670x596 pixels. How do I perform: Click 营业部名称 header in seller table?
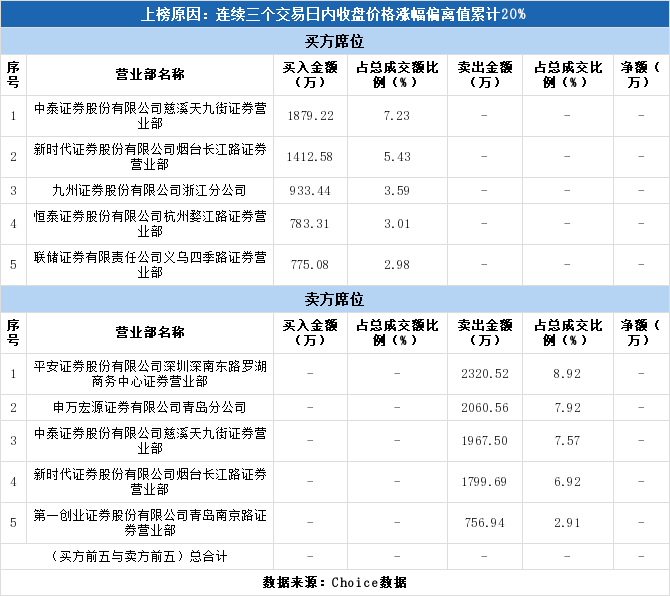(x=150, y=333)
